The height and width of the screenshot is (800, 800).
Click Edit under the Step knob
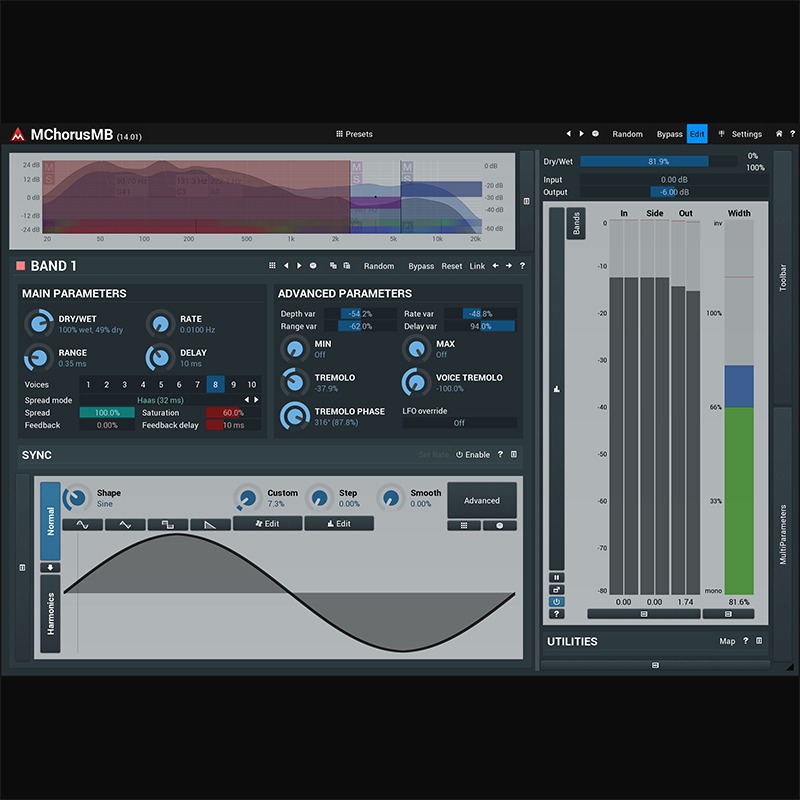click(x=339, y=523)
